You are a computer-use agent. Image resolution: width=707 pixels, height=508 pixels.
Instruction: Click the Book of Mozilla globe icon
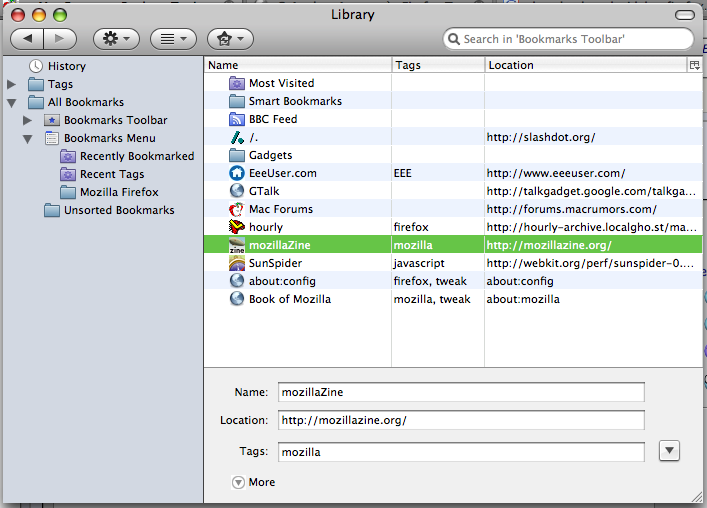[237, 299]
